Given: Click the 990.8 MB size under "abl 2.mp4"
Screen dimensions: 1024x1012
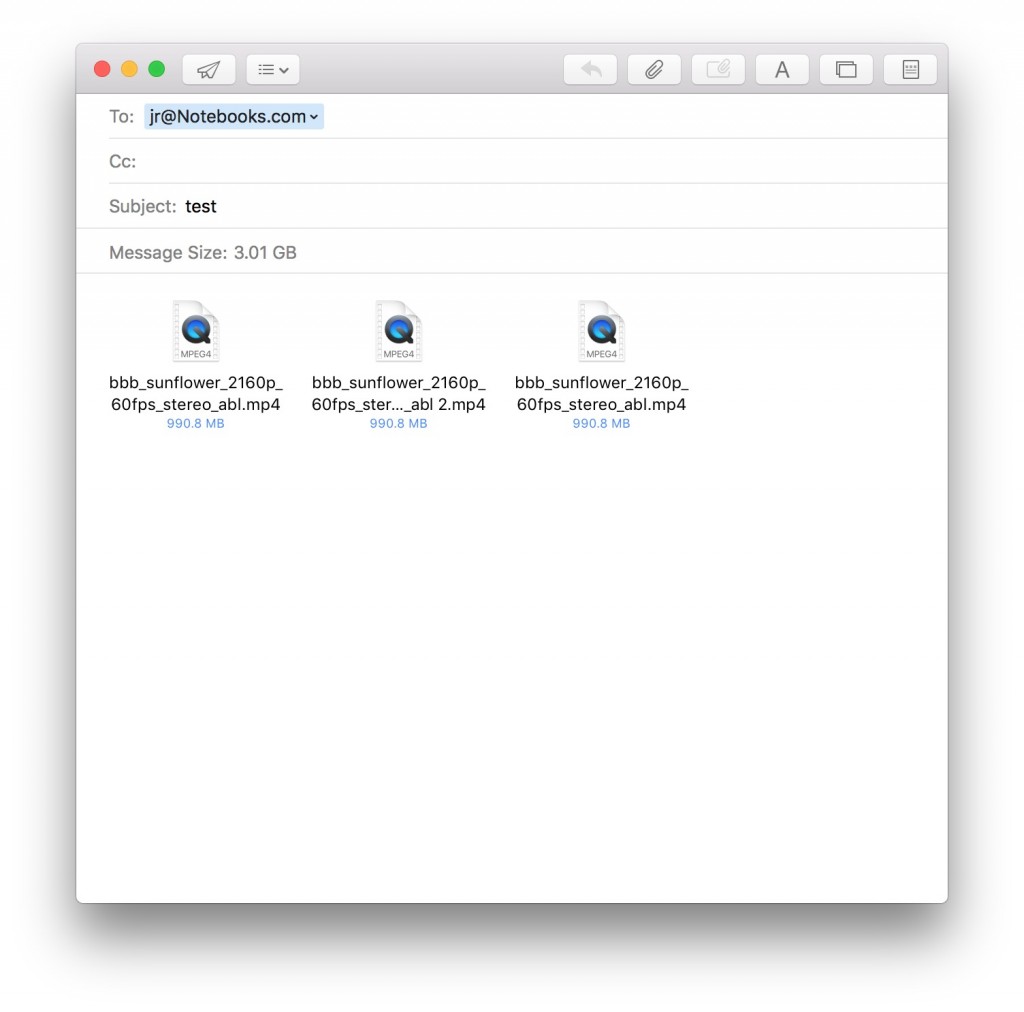Looking at the screenshot, I should click(x=398, y=423).
